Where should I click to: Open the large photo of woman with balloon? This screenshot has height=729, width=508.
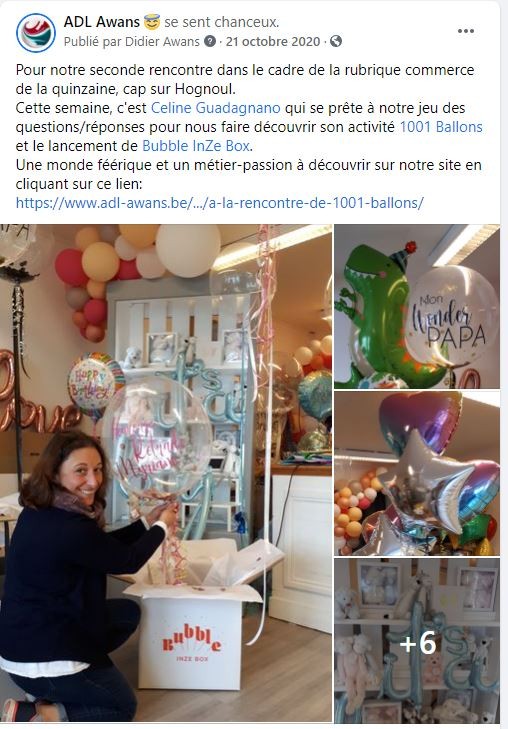pos(166,473)
